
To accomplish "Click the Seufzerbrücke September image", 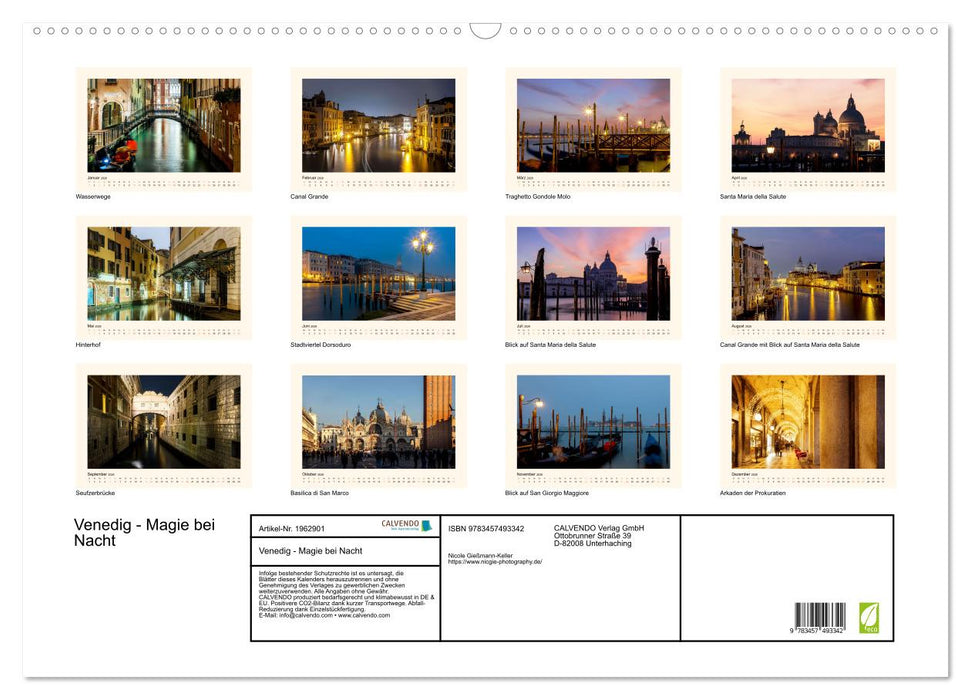I will [x=163, y=420].
